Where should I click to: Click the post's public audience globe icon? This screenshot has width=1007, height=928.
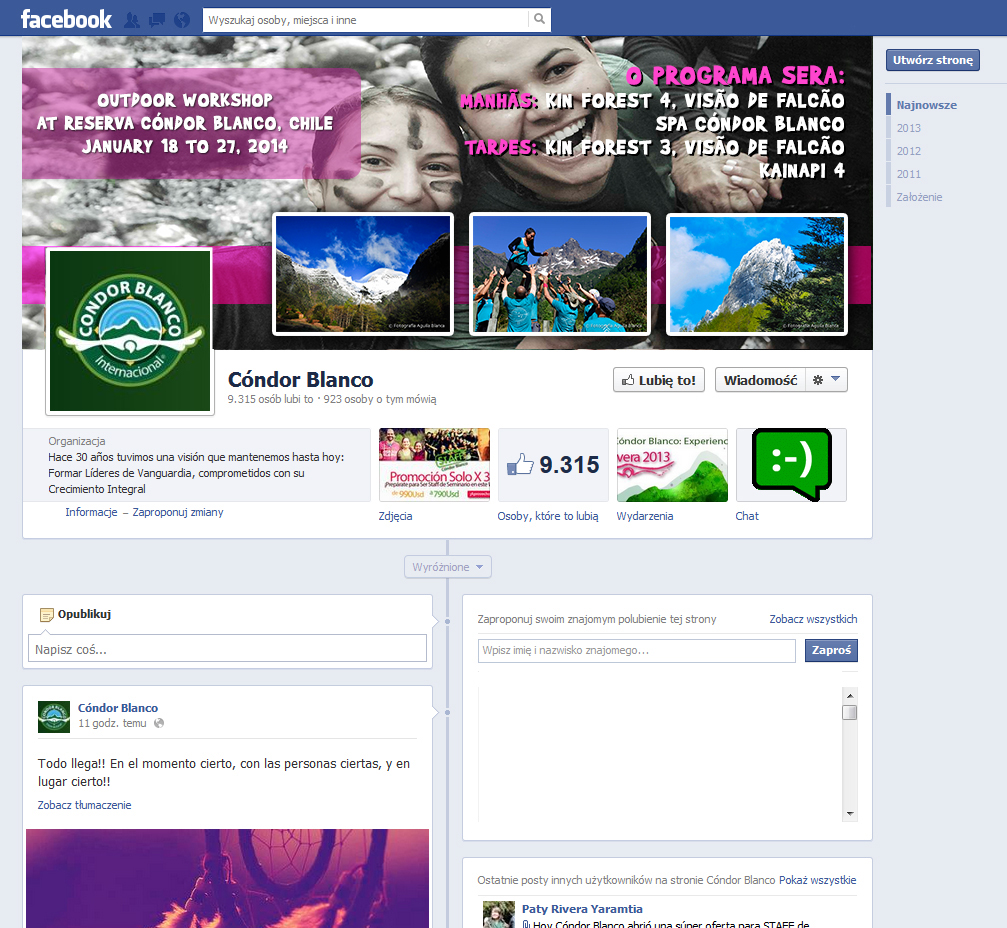[x=159, y=723]
